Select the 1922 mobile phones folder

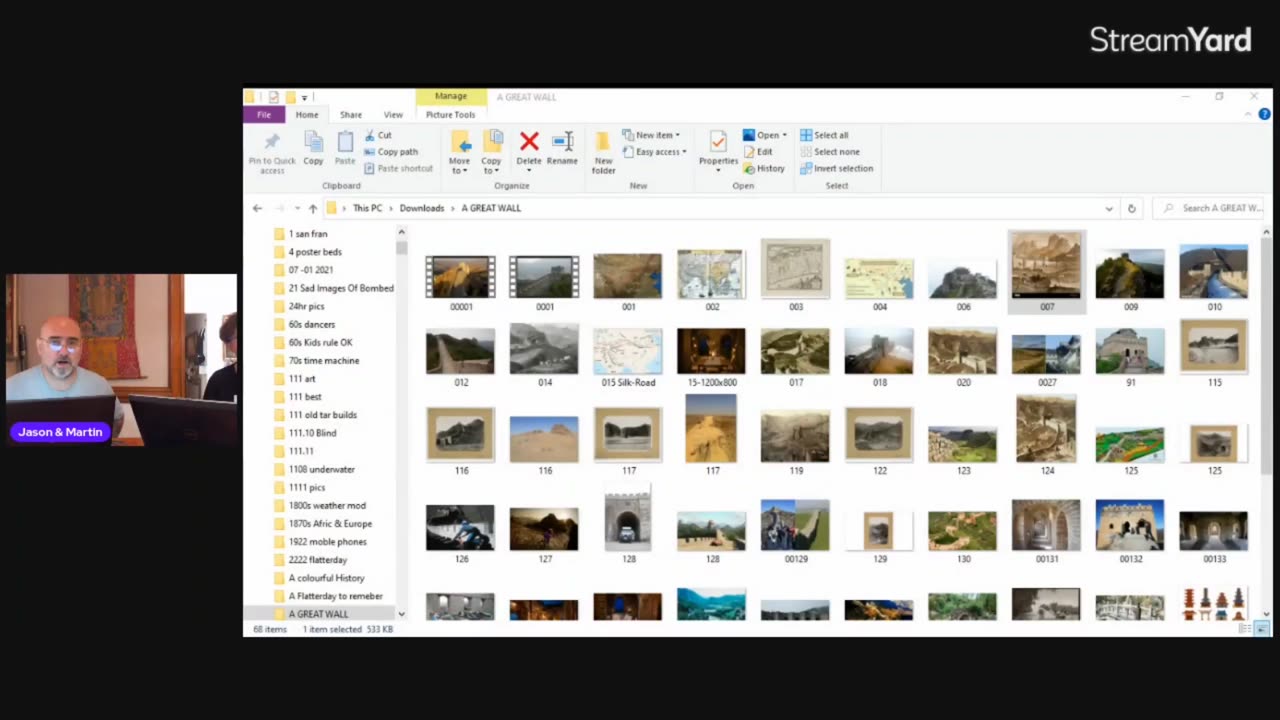pos(328,542)
